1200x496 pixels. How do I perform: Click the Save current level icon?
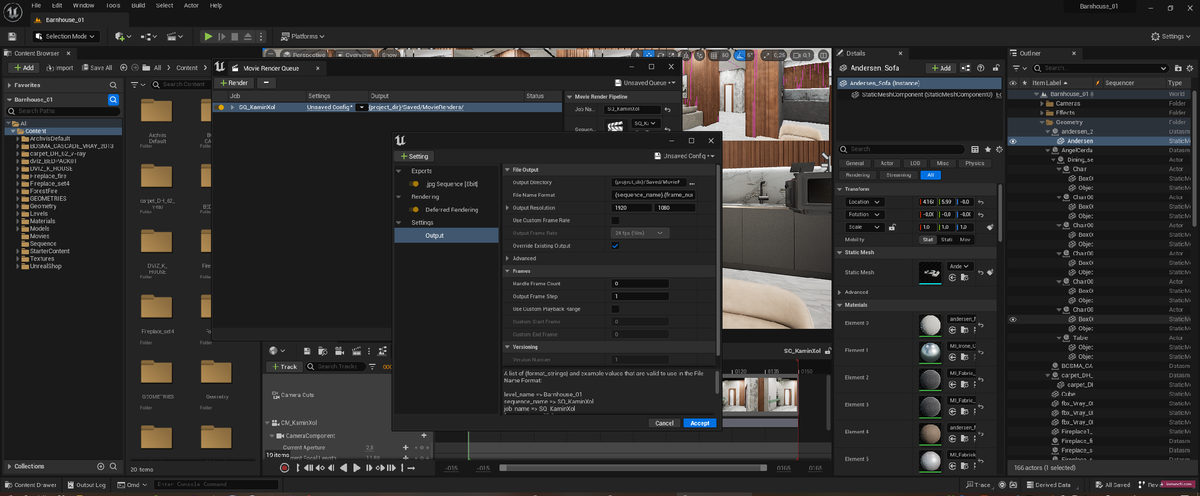click(14, 36)
